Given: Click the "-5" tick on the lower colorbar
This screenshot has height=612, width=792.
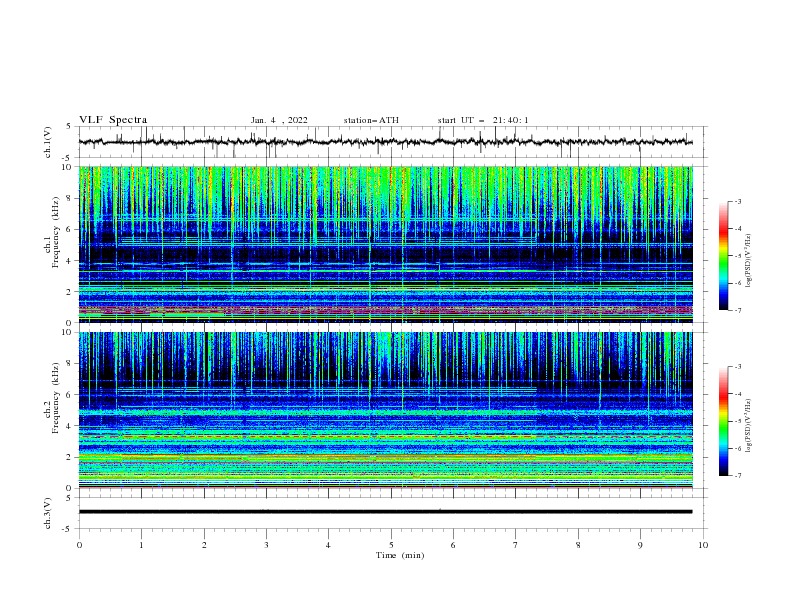Looking at the screenshot, I should pyautogui.click(x=737, y=421).
